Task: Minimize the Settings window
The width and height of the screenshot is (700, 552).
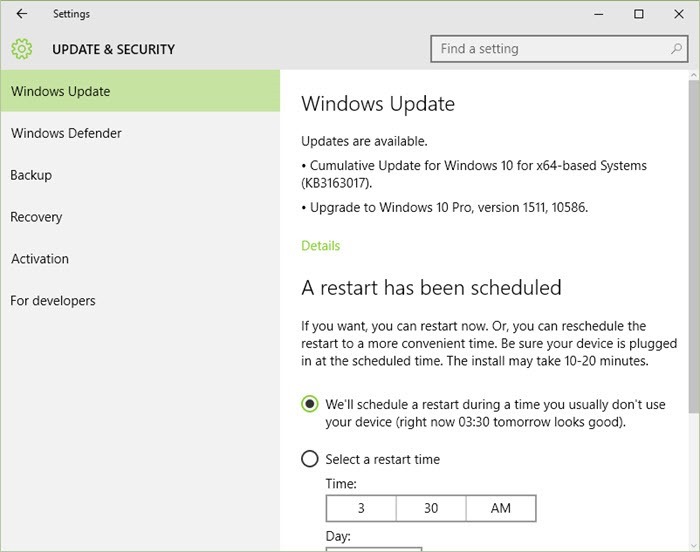Action: tap(599, 14)
